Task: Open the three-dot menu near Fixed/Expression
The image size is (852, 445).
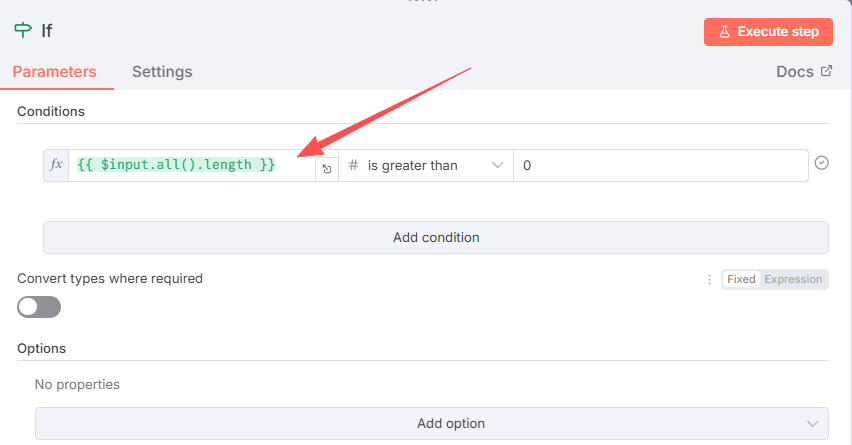Action: pos(710,279)
